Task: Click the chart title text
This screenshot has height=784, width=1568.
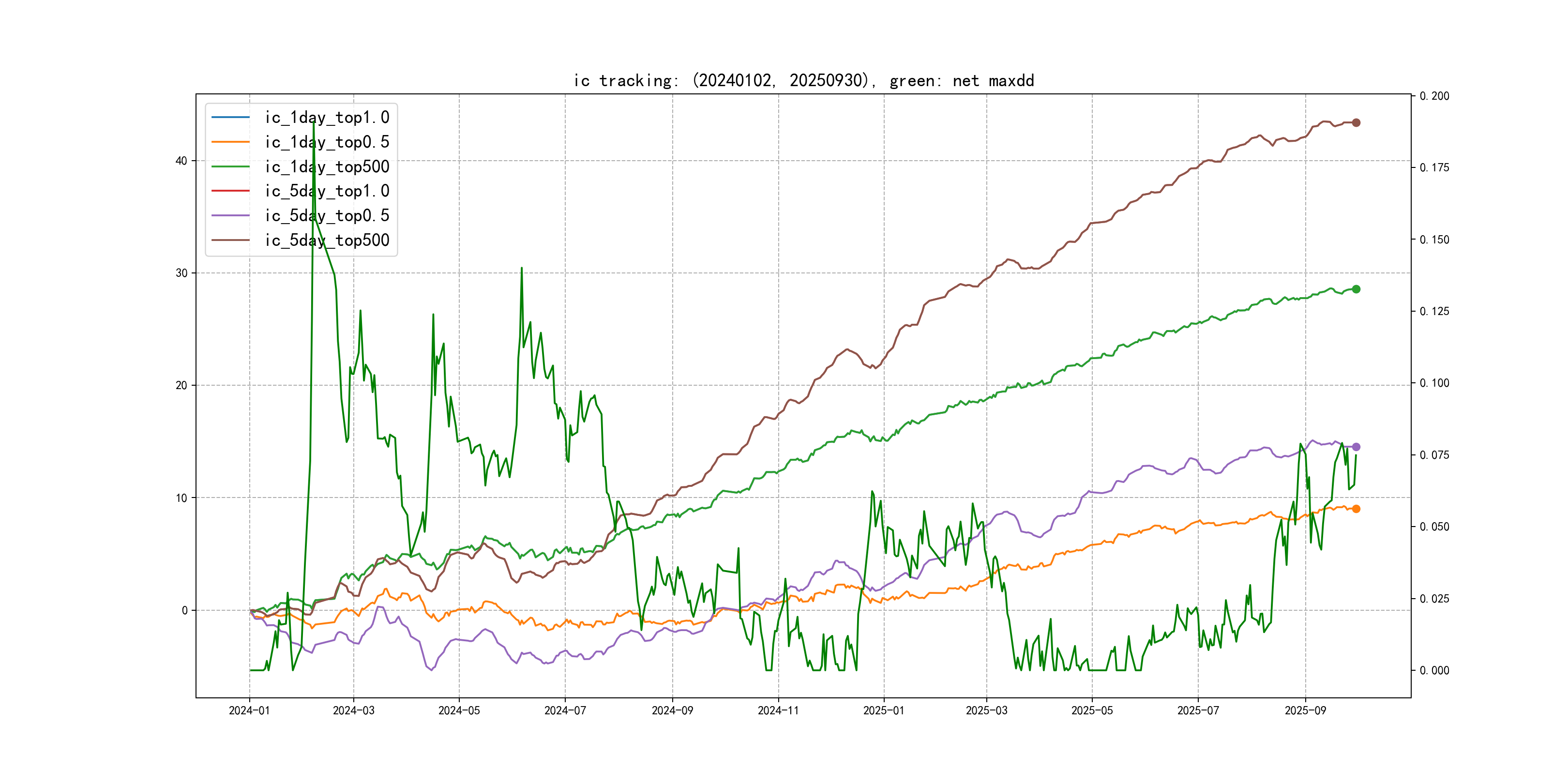Action: (803, 80)
